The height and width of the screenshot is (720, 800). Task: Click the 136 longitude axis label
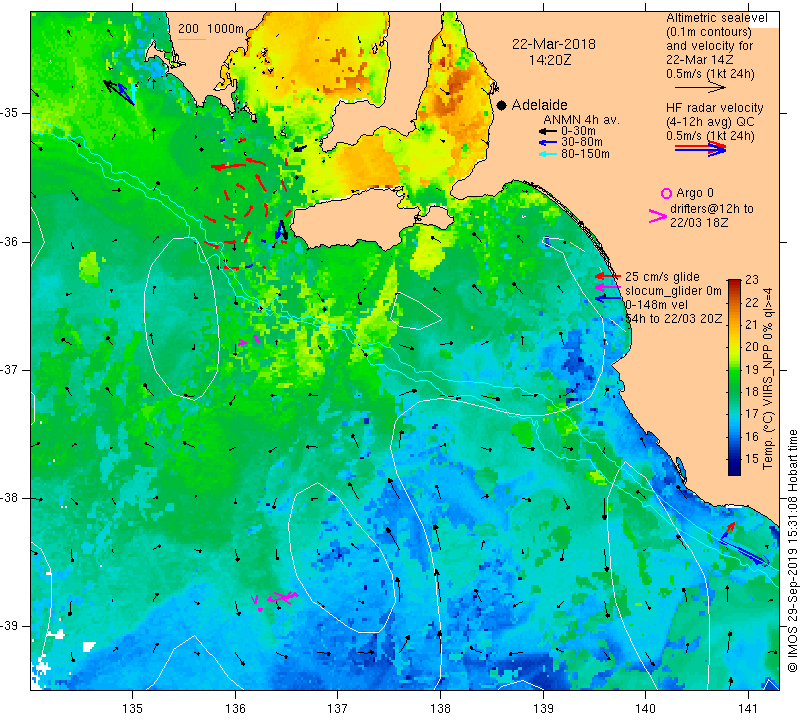click(235, 708)
